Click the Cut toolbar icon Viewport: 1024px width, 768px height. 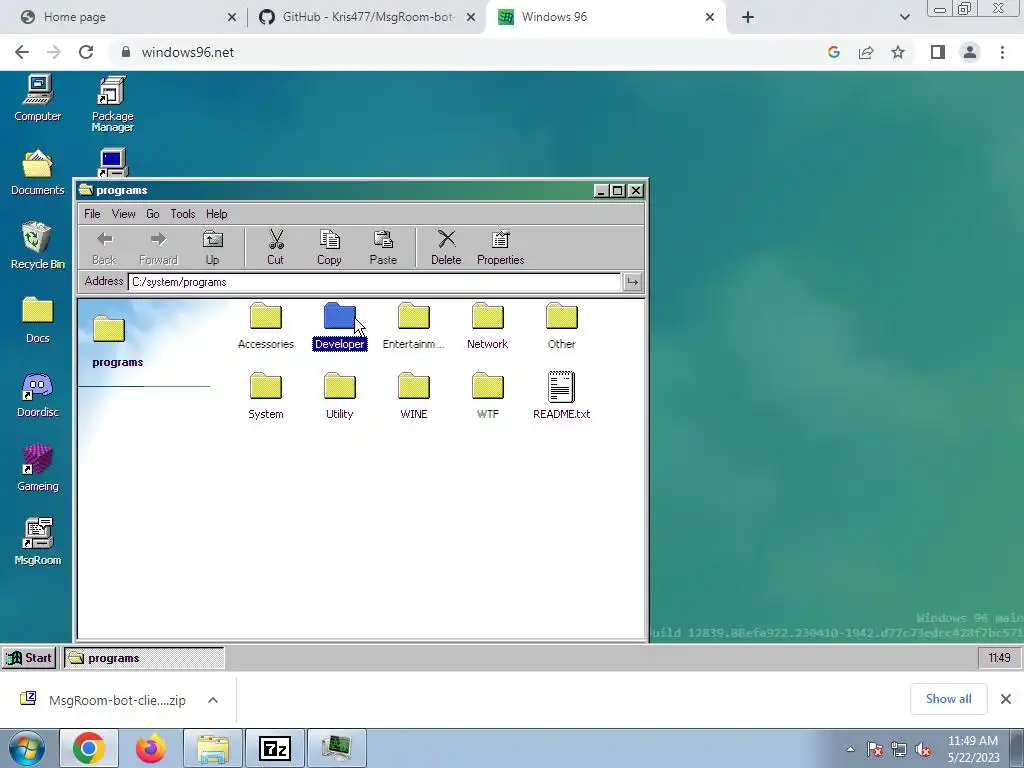tap(276, 248)
